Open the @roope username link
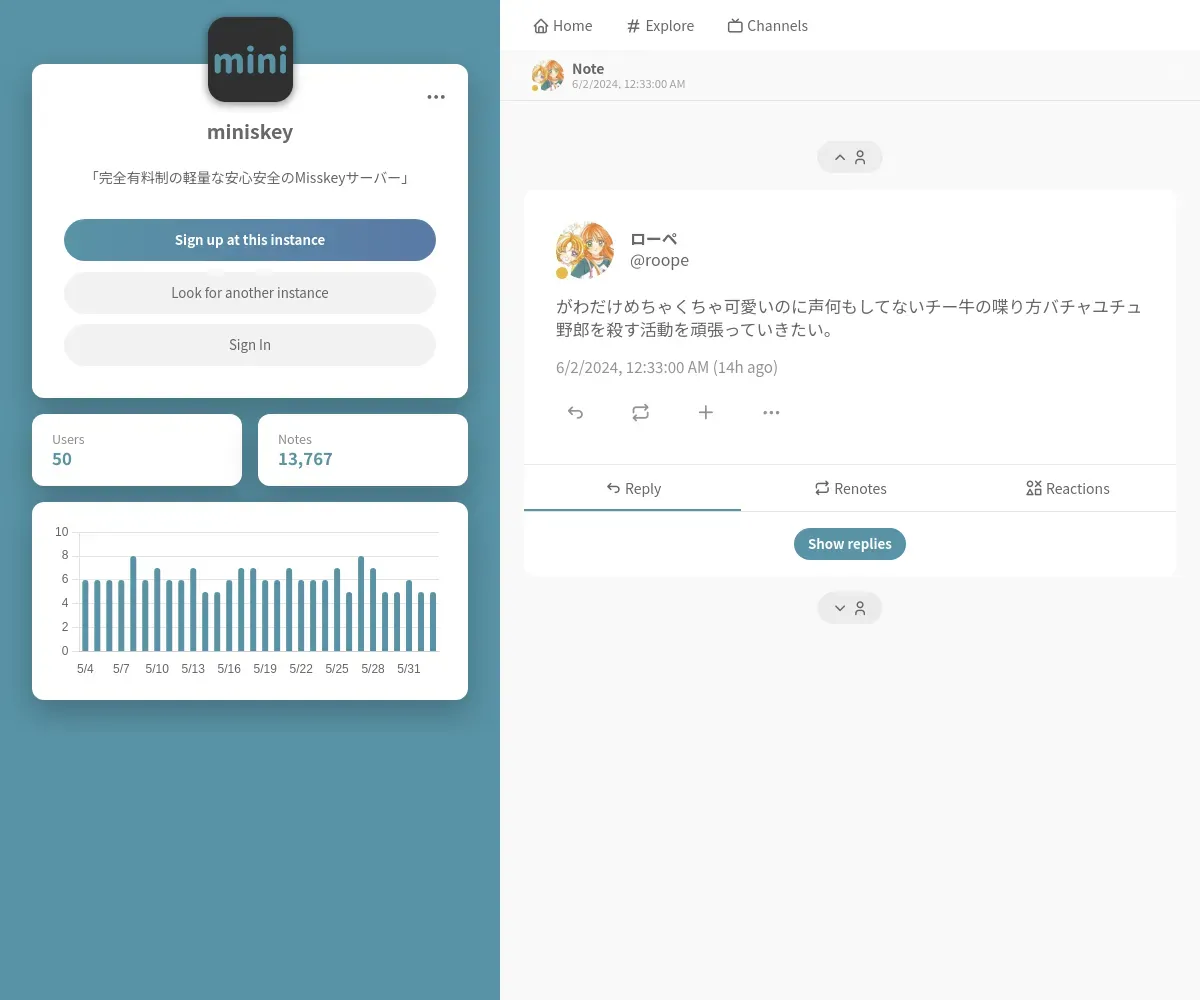 tap(659, 260)
